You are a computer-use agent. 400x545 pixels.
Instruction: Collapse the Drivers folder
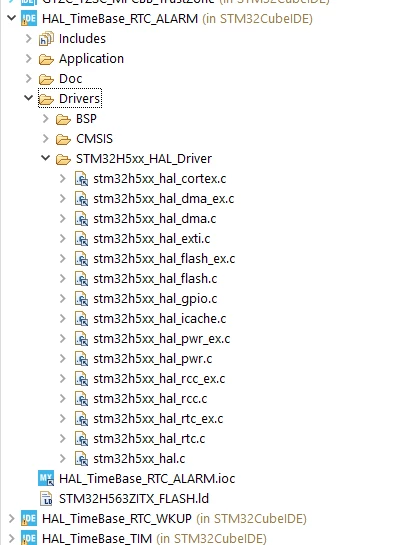click(29, 98)
